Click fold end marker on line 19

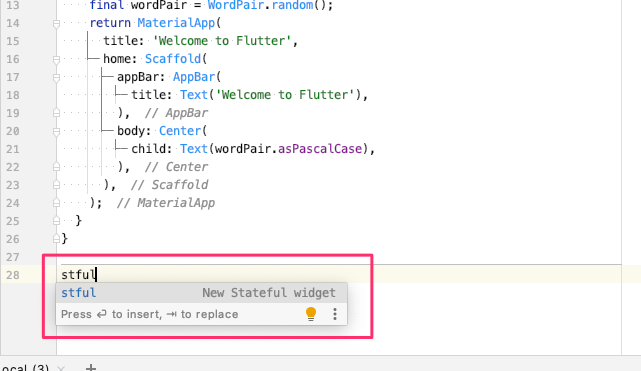click(x=56, y=113)
